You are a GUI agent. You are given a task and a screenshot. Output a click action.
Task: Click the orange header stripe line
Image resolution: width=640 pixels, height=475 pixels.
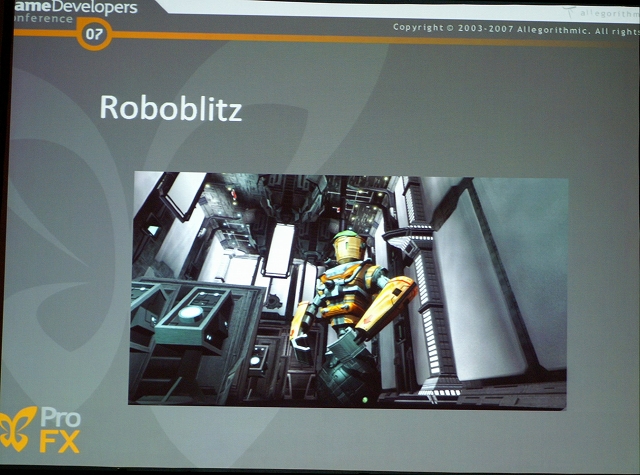(x=300, y=38)
